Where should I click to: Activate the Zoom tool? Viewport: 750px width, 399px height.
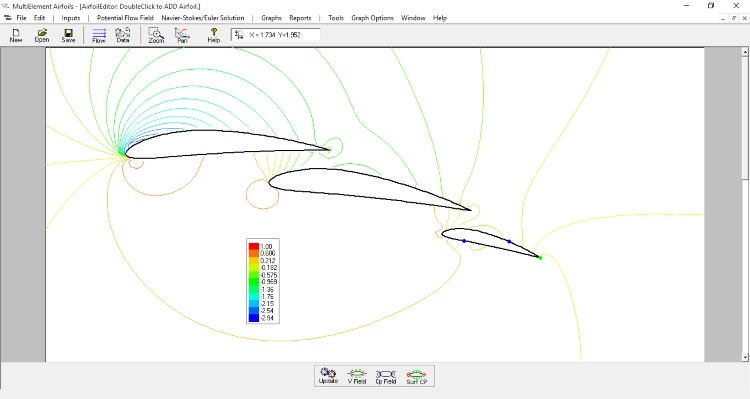point(156,35)
